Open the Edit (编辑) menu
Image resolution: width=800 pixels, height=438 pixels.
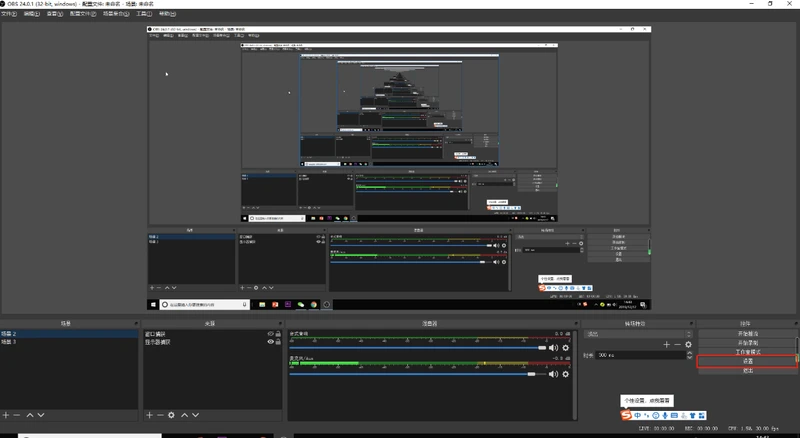32,14
